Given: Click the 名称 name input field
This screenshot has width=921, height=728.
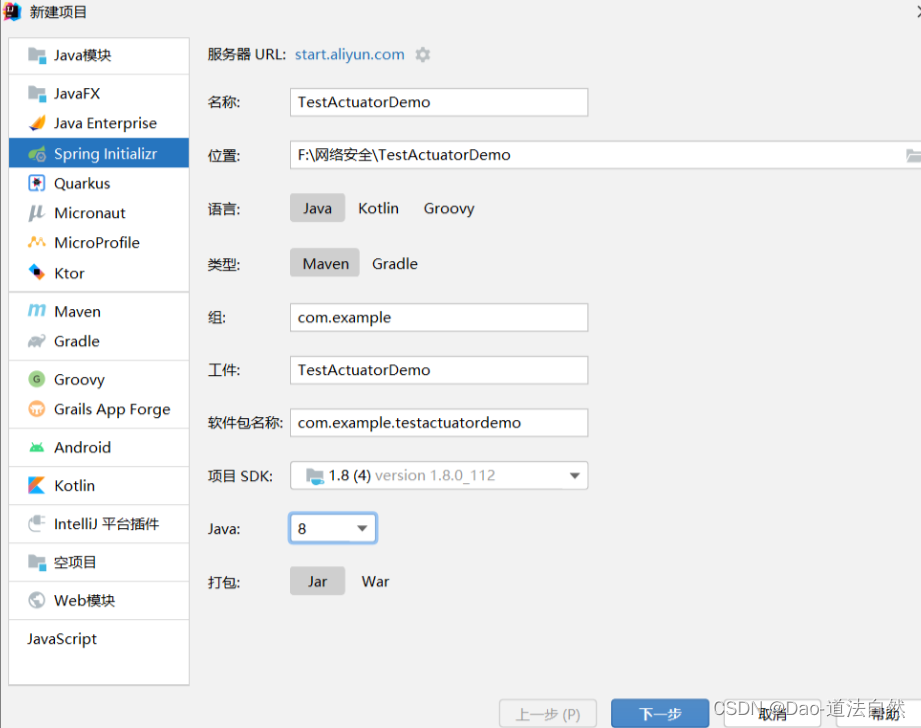Looking at the screenshot, I should click(439, 102).
